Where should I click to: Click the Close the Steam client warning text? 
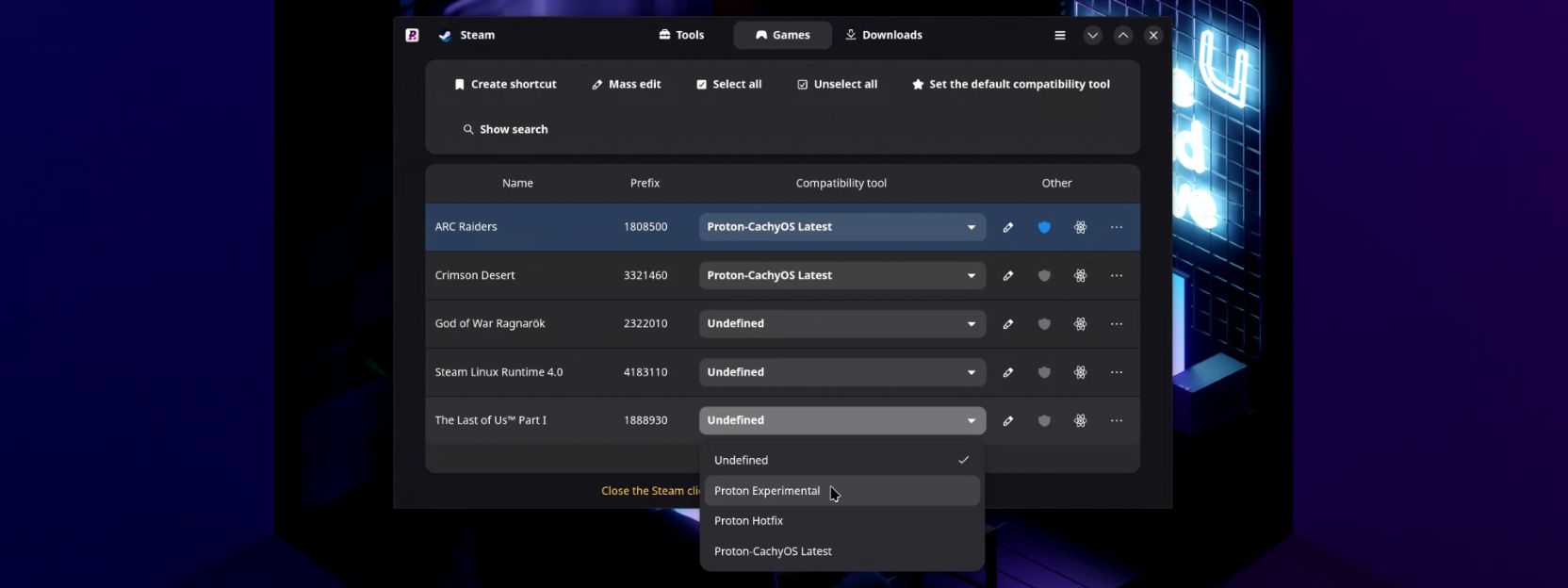tap(650, 491)
